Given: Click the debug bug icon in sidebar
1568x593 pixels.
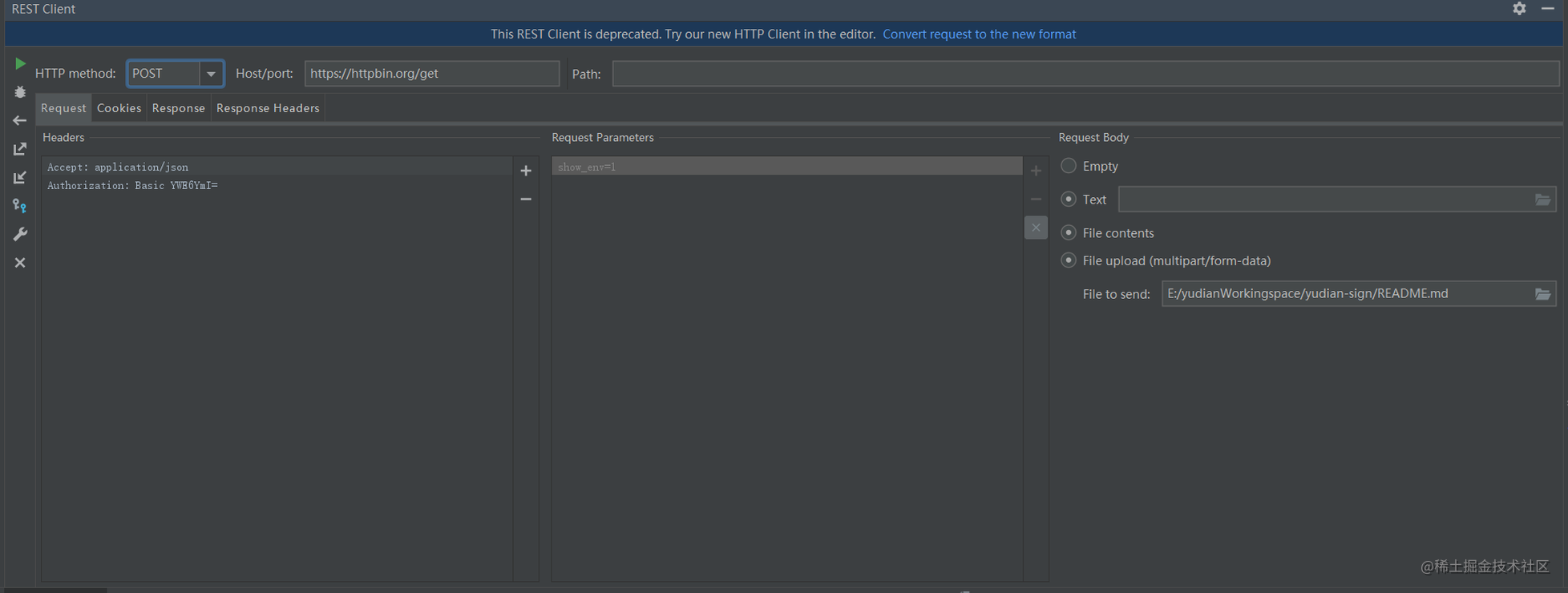Looking at the screenshot, I should 20,92.
